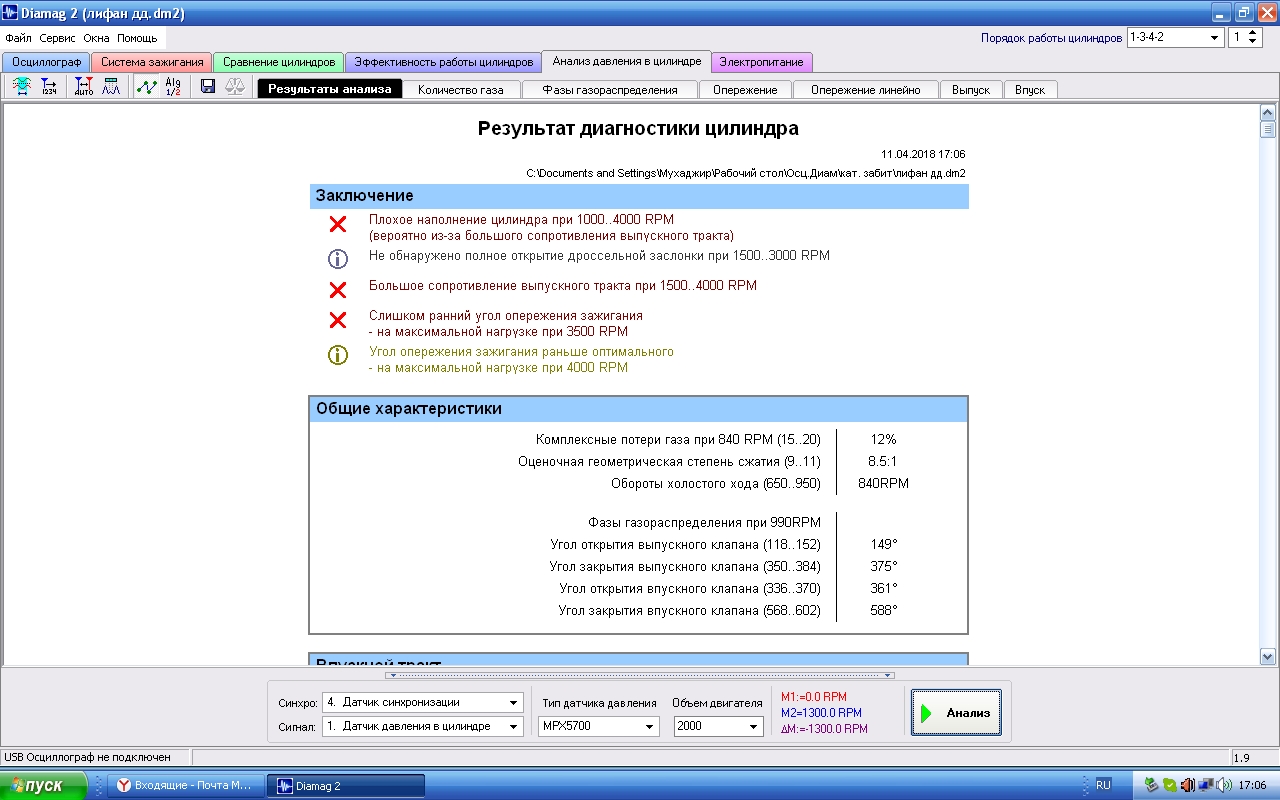Expand the cylinder number dropdown showing 1
Screen dimensions: 1280x800
coord(1246,37)
